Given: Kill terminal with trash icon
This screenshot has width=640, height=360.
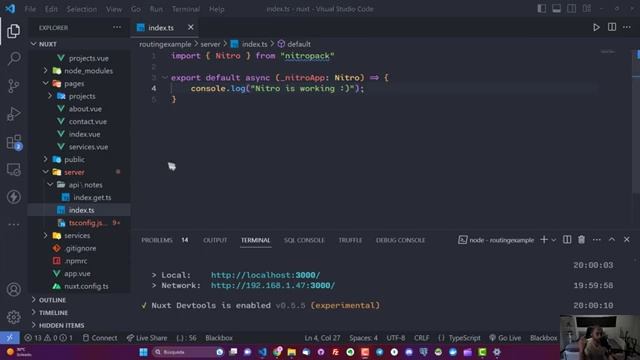Looking at the screenshot, I should click(581, 240).
